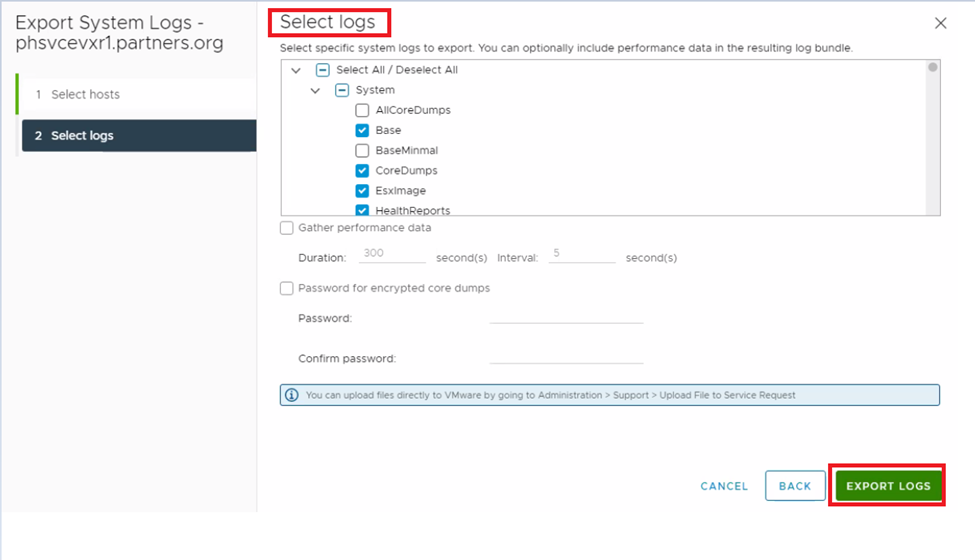Open step 2 Select logs

(82, 136)
